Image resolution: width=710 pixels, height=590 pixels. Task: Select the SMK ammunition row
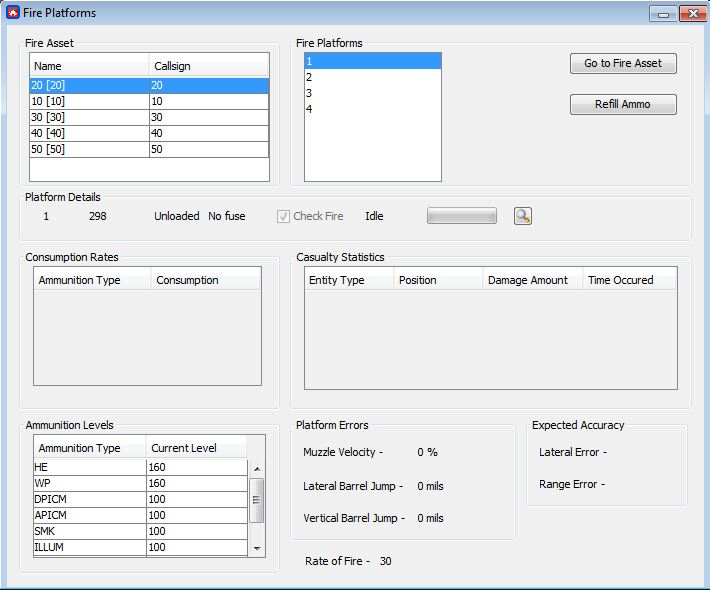140,531
